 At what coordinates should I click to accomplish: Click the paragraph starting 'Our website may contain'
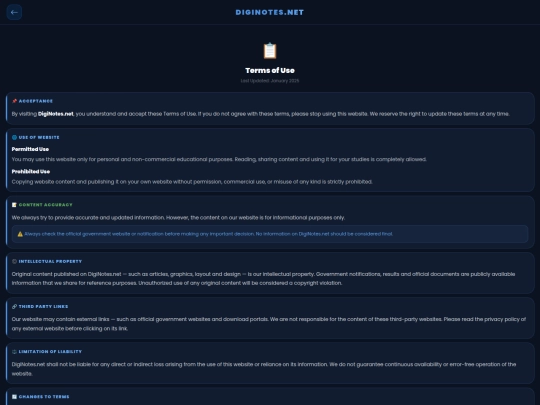tap(269, 324)
